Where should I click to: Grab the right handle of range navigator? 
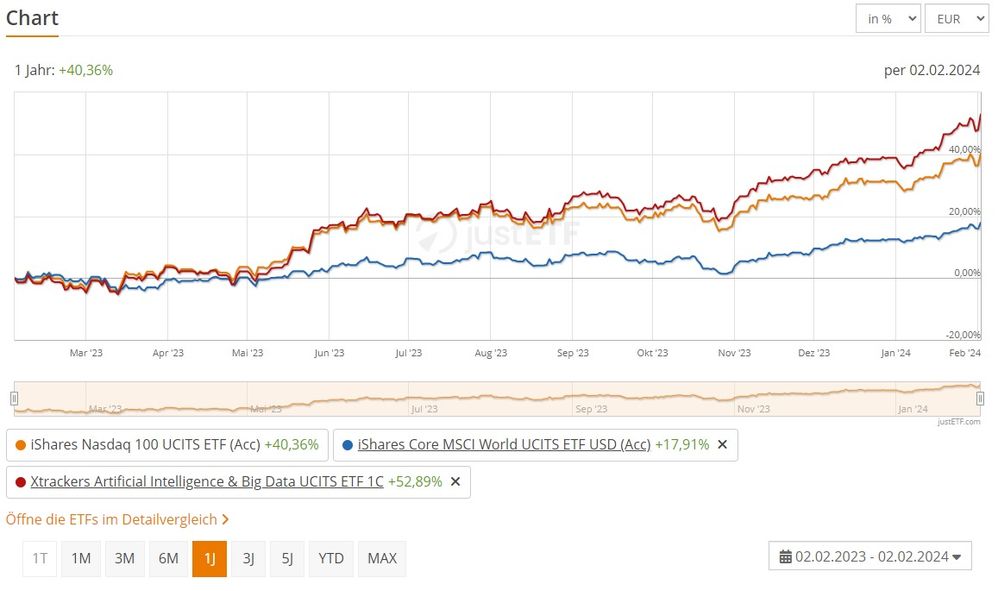click(980, 398)
